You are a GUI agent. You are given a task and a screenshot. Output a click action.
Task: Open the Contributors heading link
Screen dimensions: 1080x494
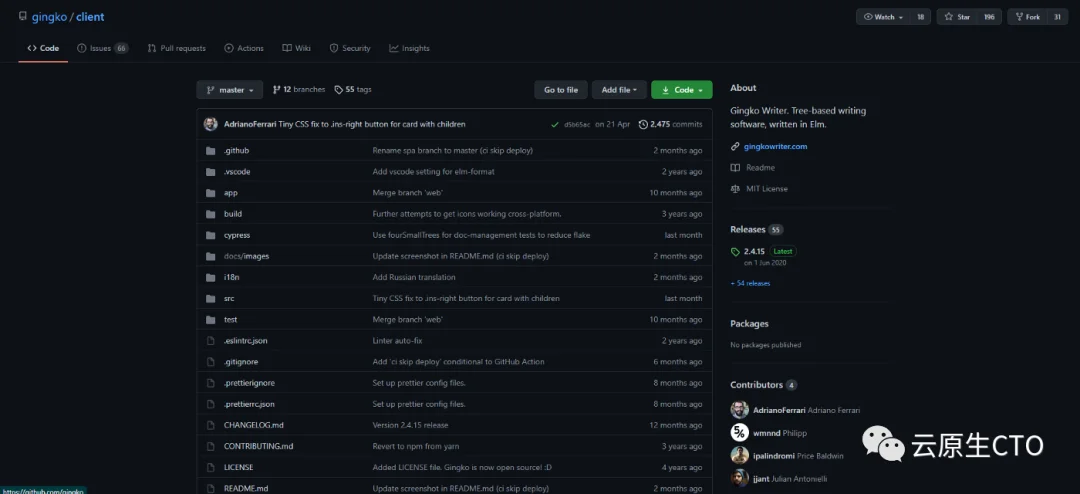(x=756, y=384)
